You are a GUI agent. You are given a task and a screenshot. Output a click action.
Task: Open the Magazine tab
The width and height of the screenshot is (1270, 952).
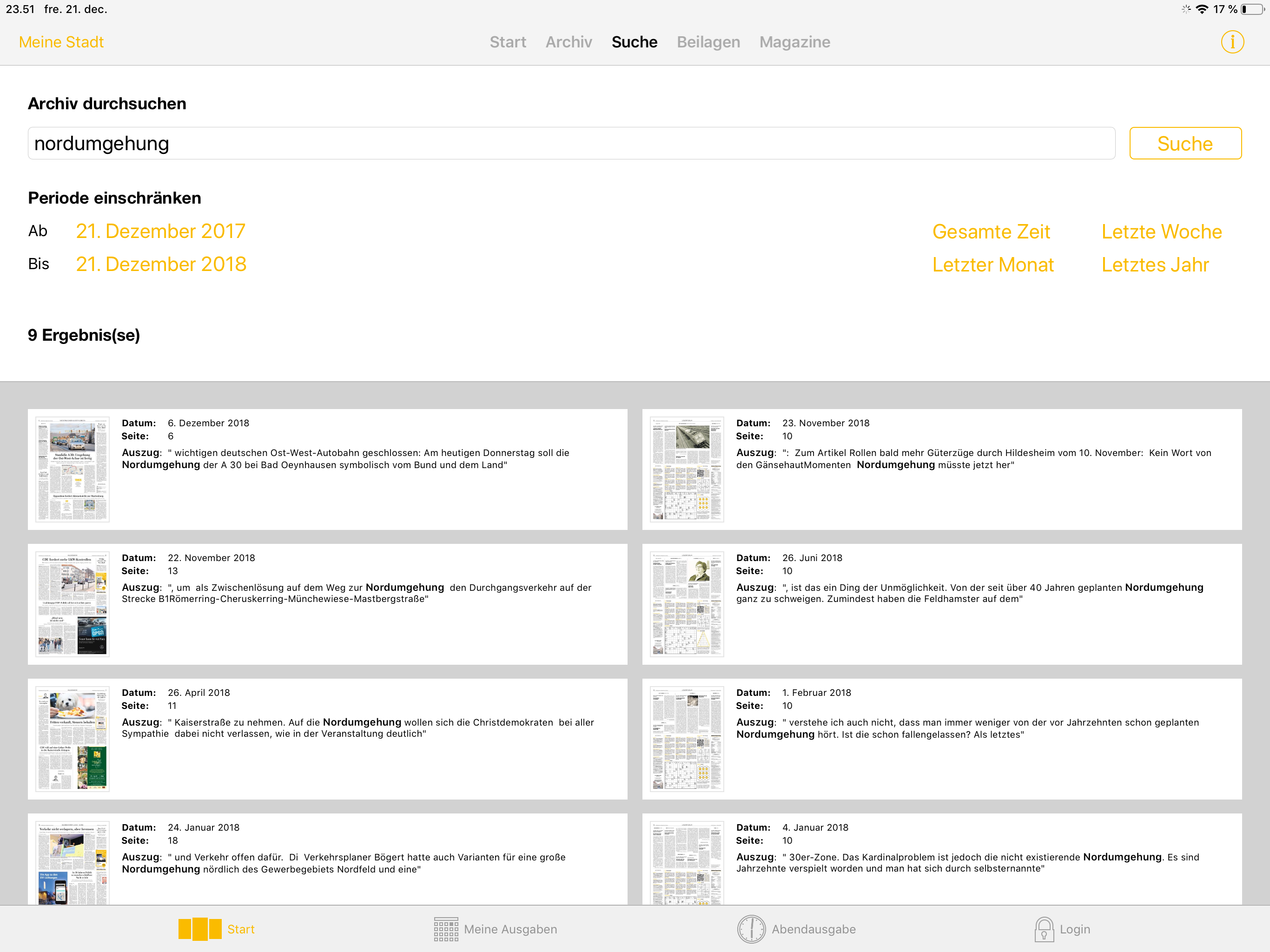[x=794, y=42]
